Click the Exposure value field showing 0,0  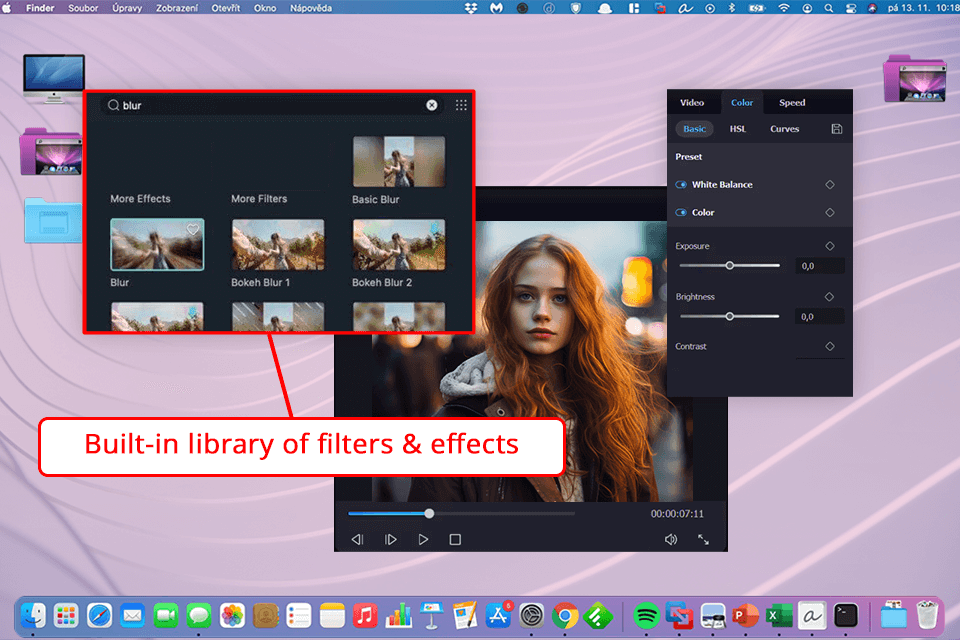pyautogui.click(x=820, y=266)
